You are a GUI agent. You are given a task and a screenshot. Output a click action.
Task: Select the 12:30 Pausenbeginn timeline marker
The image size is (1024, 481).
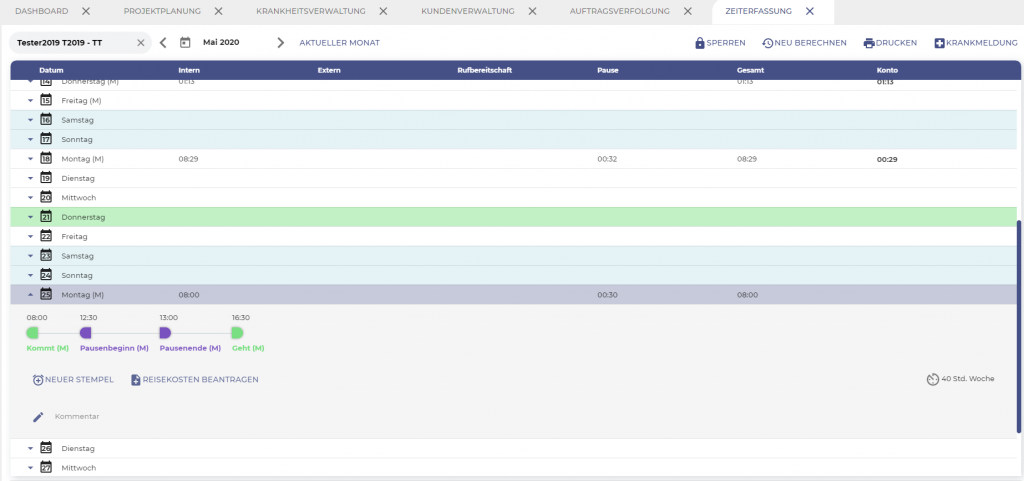[86, 332]
